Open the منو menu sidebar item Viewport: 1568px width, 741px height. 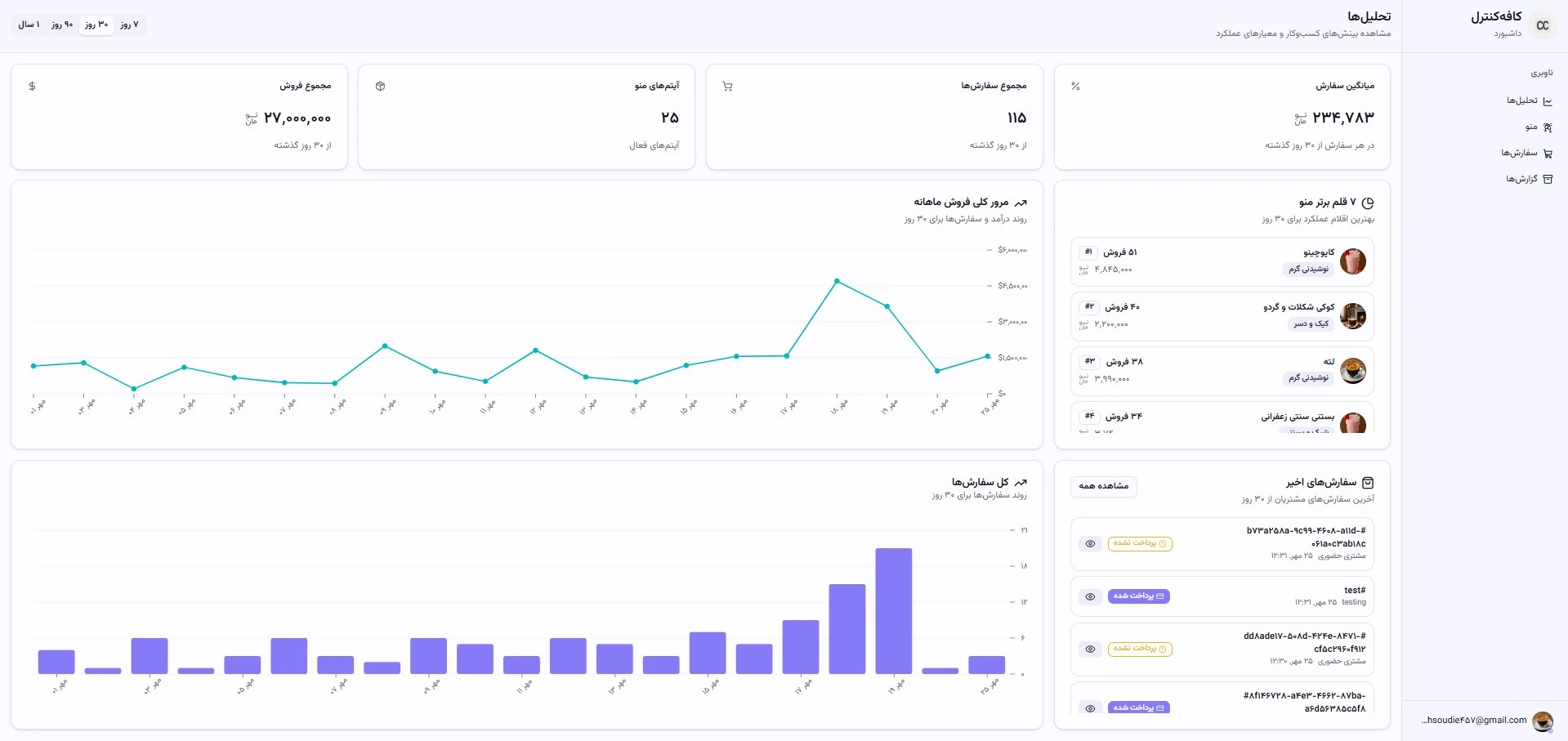tap(1538, 127)
